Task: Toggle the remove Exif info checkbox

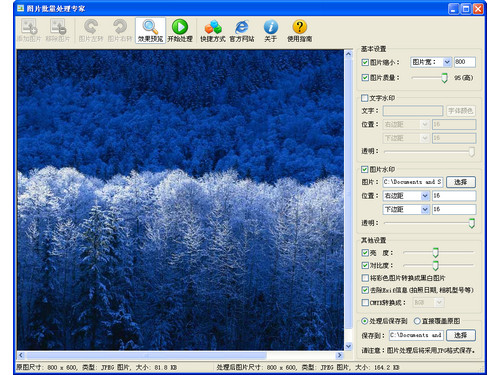Action: pos(365,290)
